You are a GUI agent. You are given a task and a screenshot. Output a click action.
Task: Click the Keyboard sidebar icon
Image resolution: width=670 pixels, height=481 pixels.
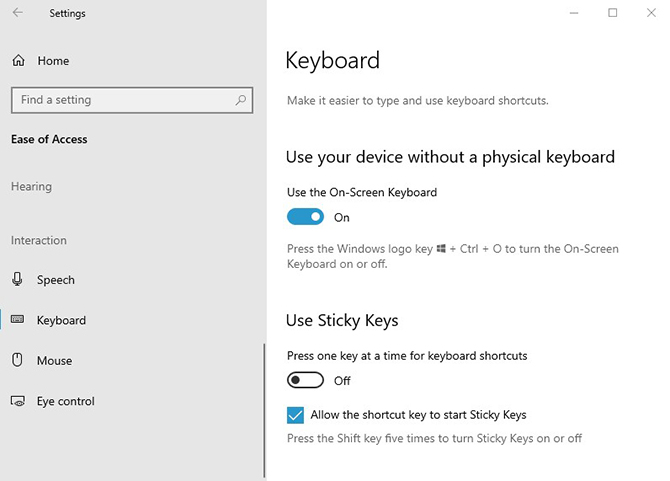[18, 320]
